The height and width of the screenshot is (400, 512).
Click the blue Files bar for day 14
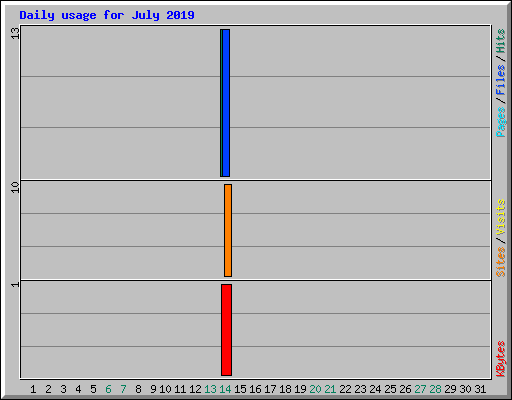[x=226, y=103]
